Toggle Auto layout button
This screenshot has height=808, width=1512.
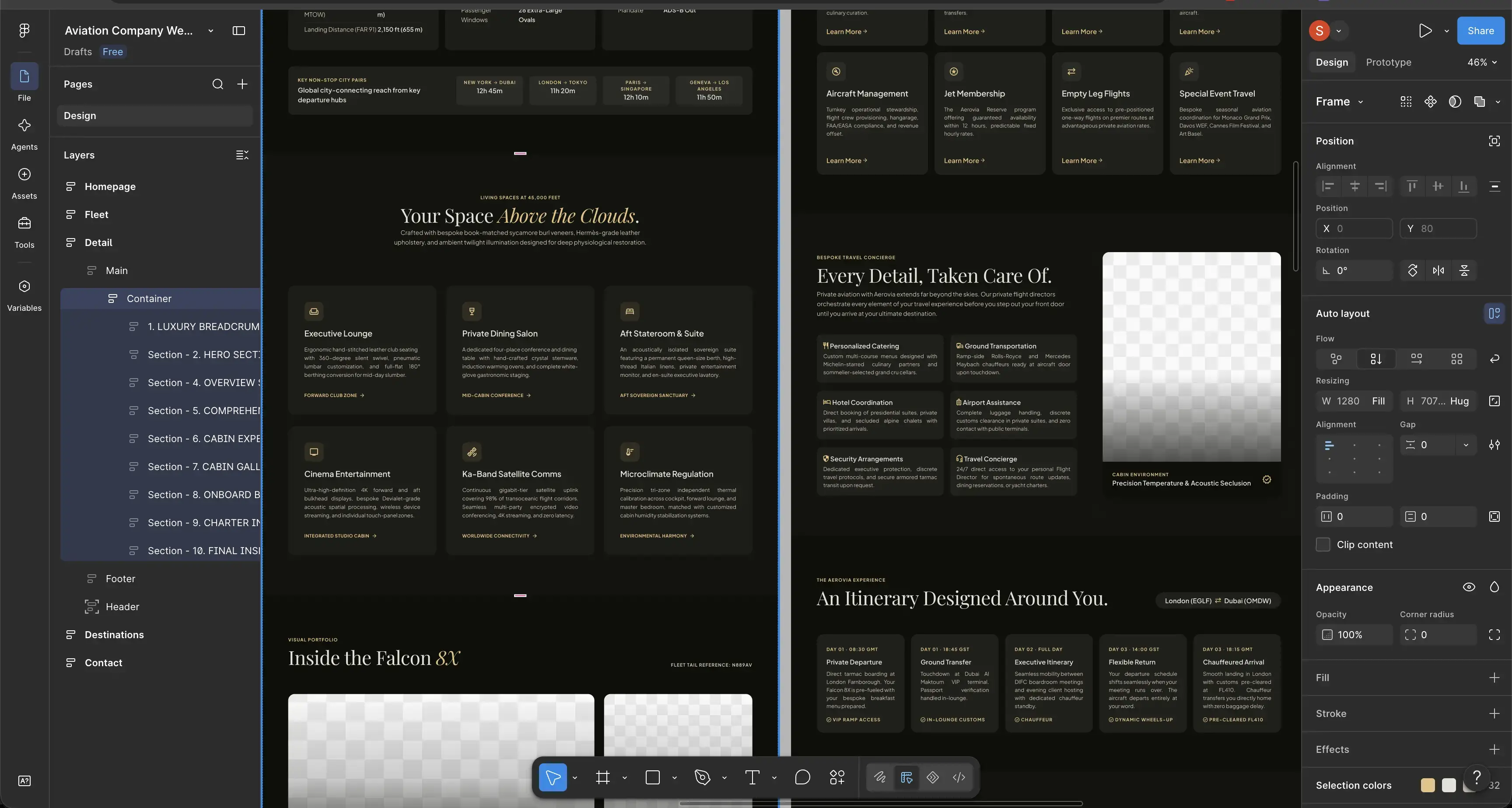point(1494,313)
